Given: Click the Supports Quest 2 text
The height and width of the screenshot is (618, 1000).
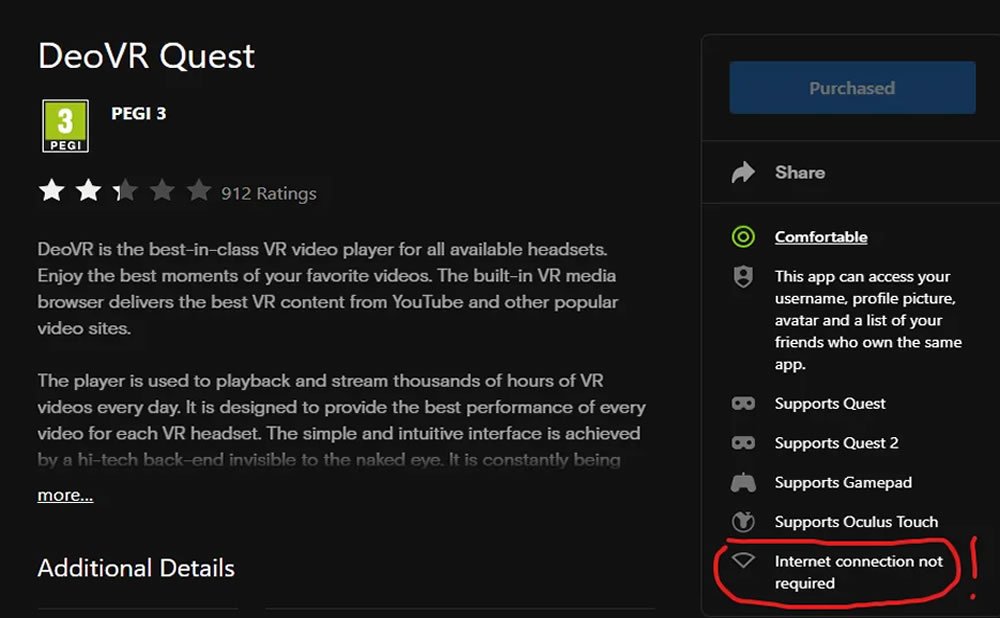Looking at the screenshot, I should (836, 443).
